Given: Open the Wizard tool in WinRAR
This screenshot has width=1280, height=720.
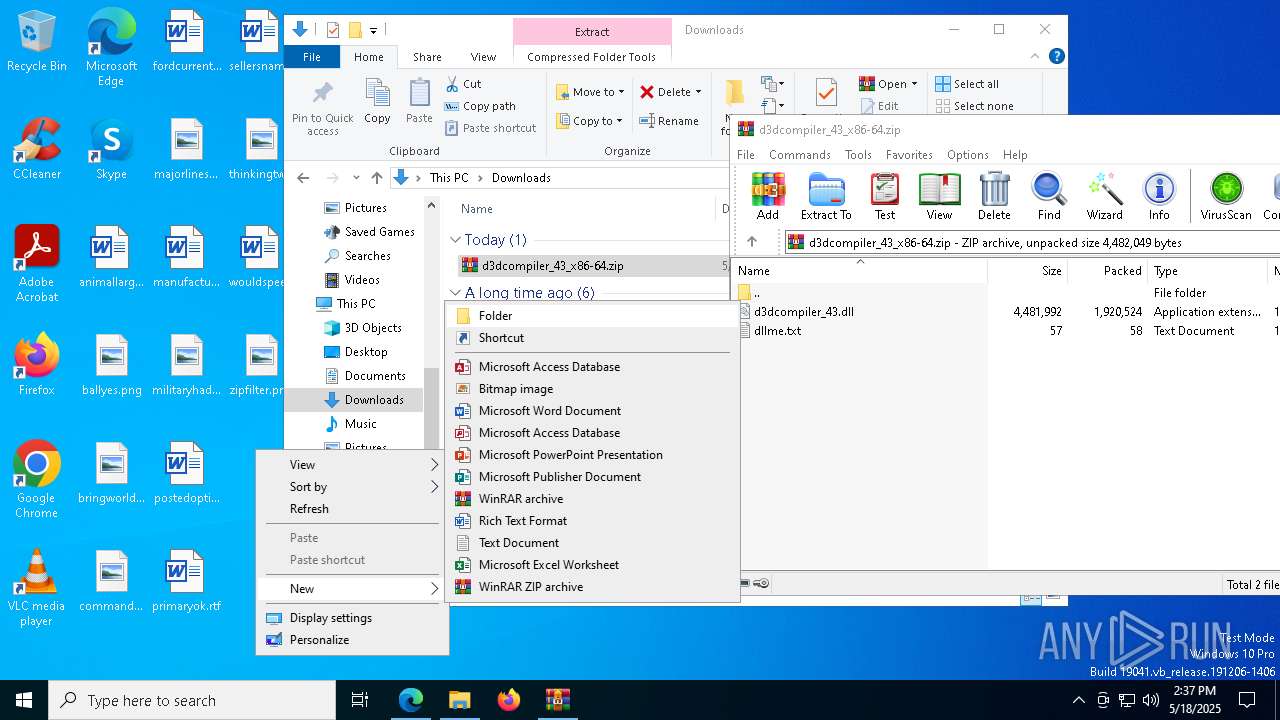Looking at the screenshot, I should click(x=1104, y=196).
